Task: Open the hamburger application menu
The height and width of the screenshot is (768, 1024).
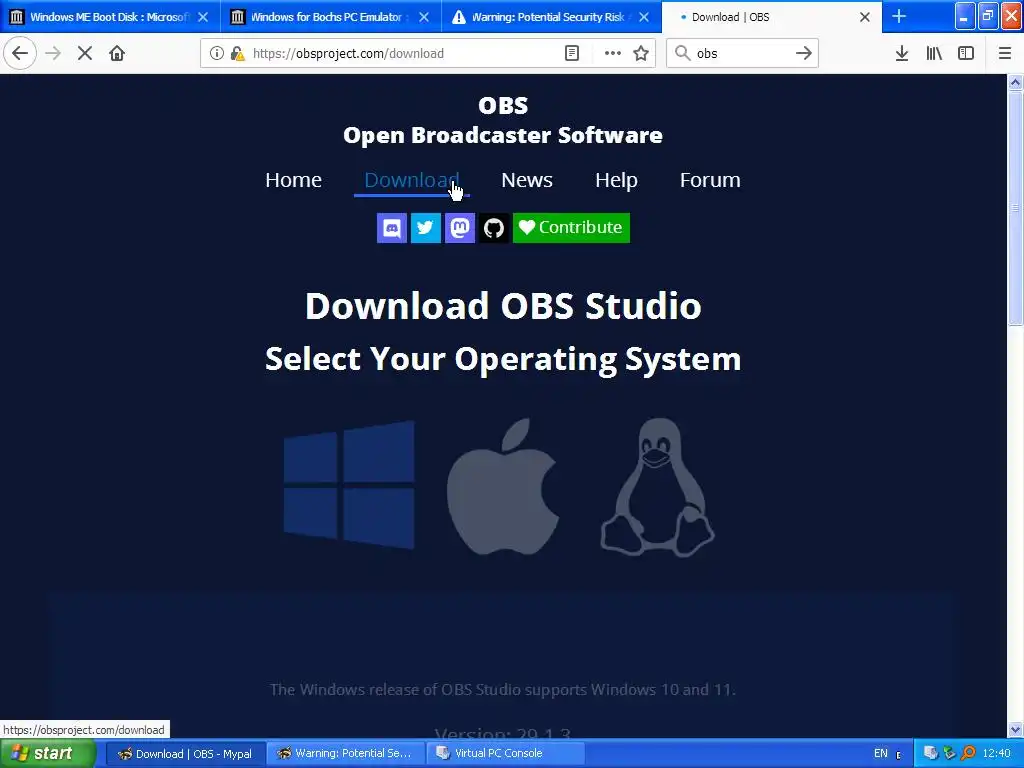Action: [1004, 53]
